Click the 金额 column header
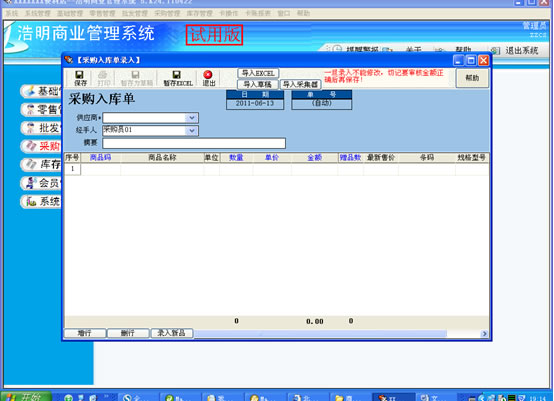 click(314, 158)
